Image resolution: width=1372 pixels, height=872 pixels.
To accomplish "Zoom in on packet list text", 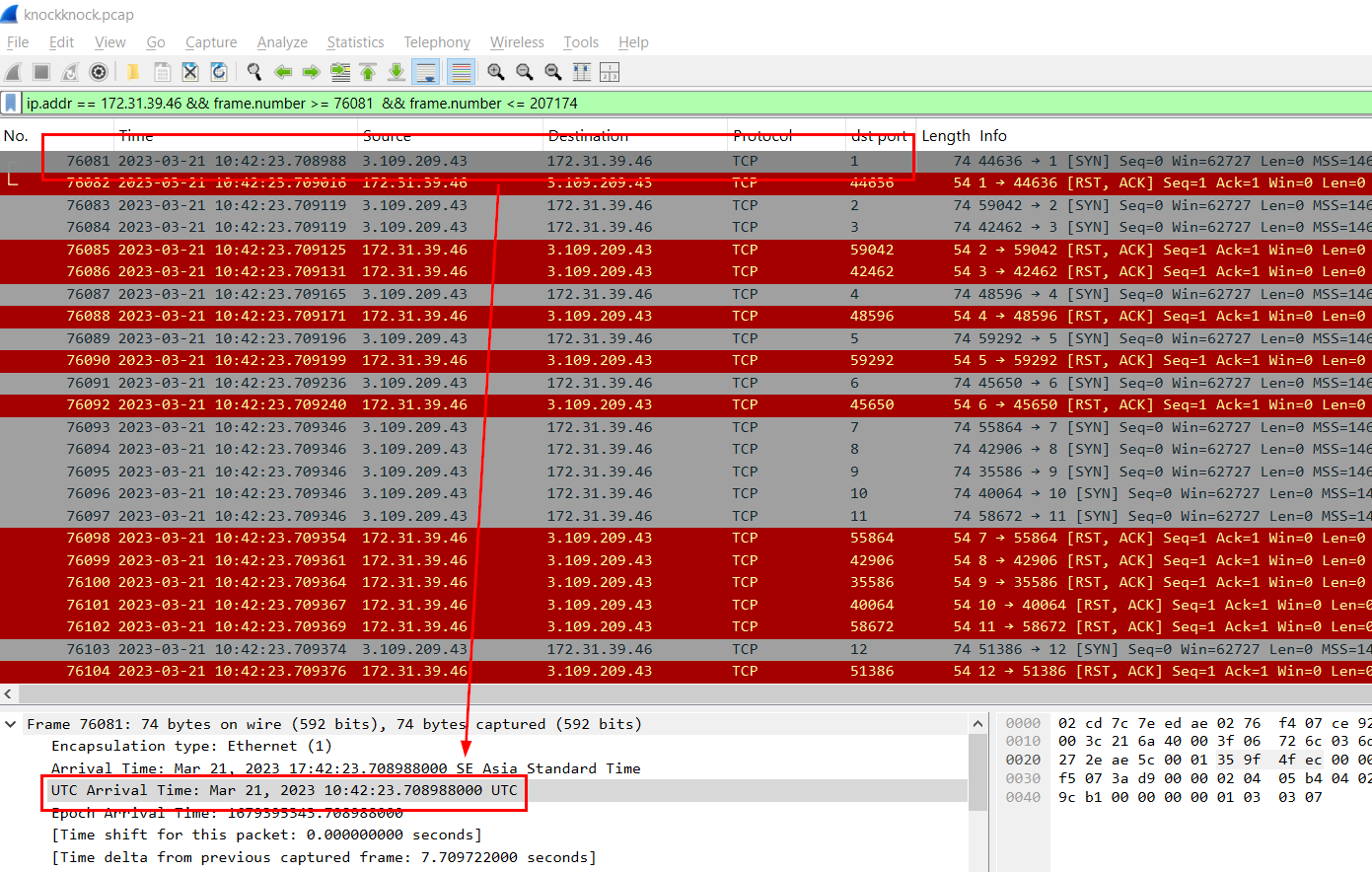I will point(495,72).
